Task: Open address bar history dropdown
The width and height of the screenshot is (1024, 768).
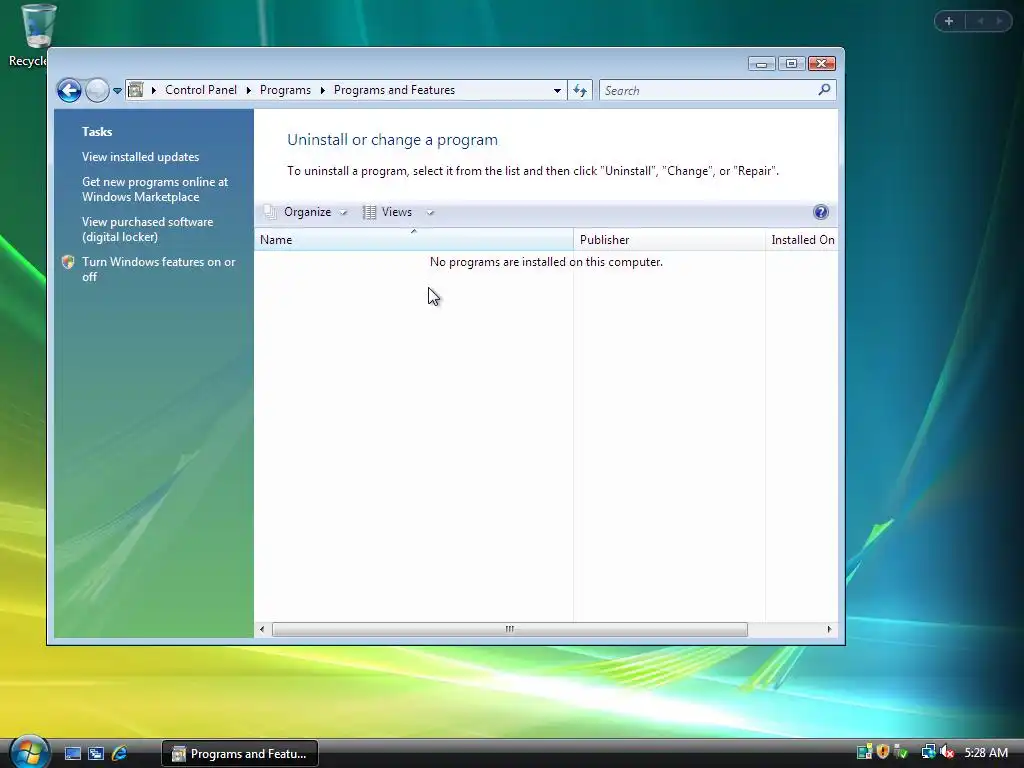Action: click(557, 90)
